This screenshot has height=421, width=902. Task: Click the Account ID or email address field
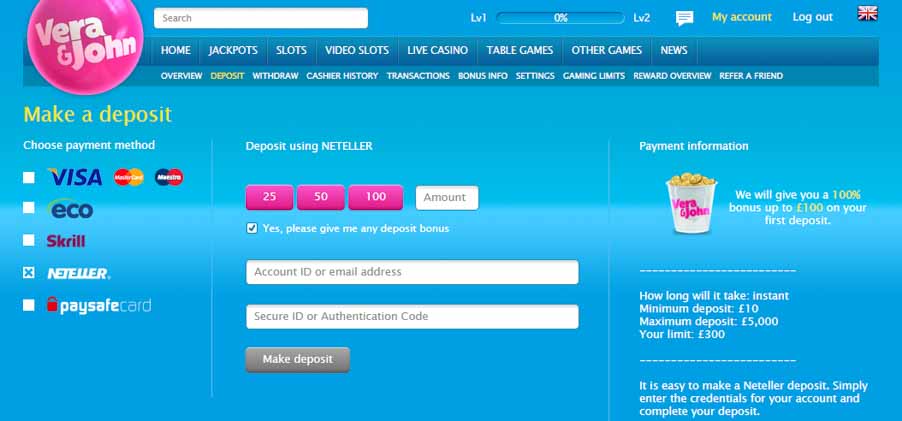click(412, 272)
